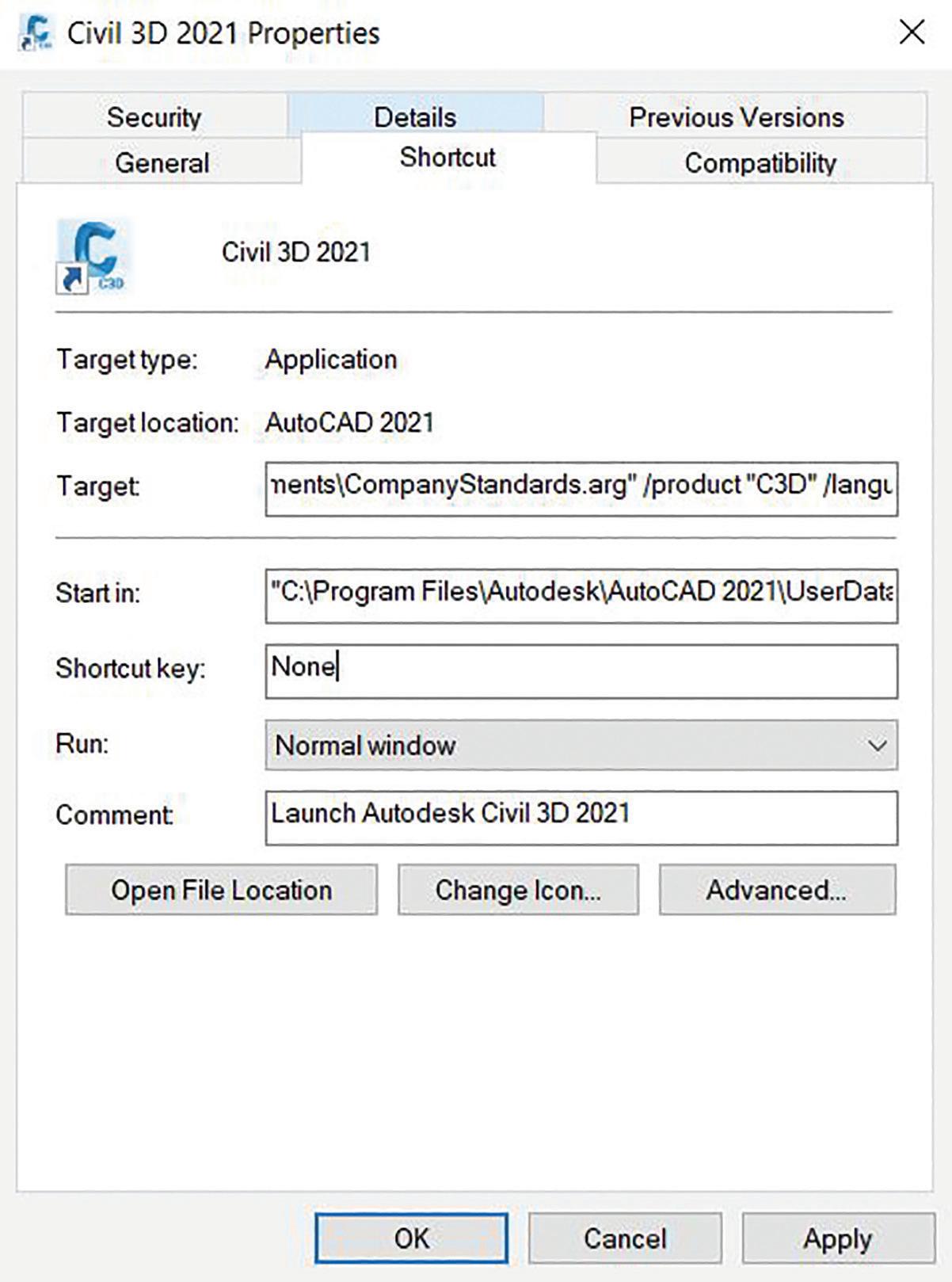Click the 'Target location:' label

pos(147,422)
